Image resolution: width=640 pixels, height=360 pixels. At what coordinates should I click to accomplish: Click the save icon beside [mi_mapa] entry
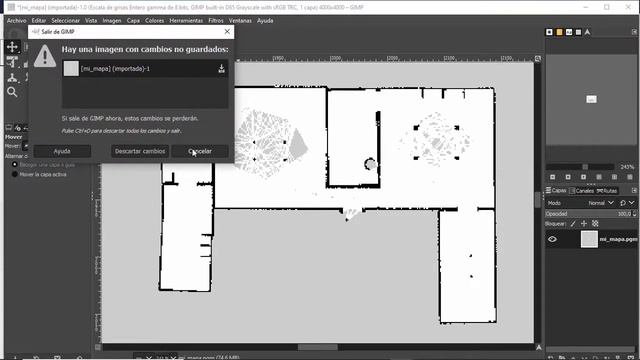(x=221, y=69)
